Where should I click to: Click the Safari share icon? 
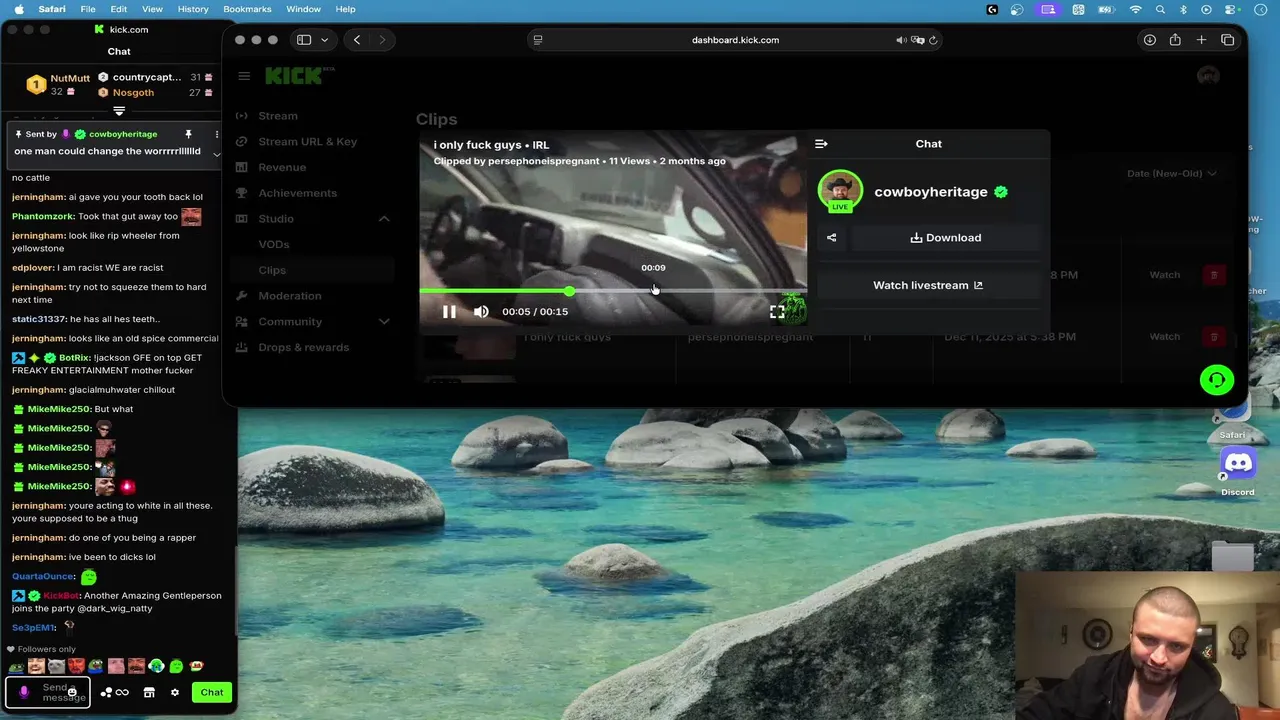pyautogui.click(x=1175, y=40)
